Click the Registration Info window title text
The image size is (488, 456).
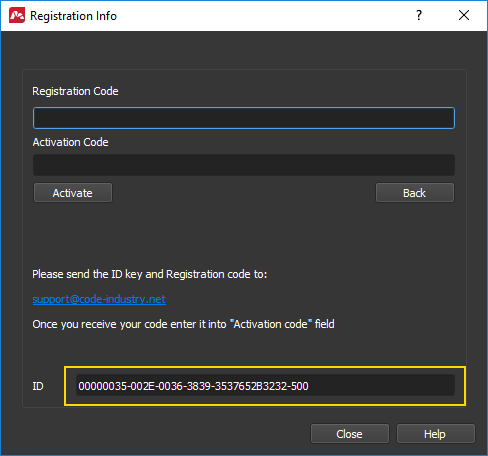(73, 16)
